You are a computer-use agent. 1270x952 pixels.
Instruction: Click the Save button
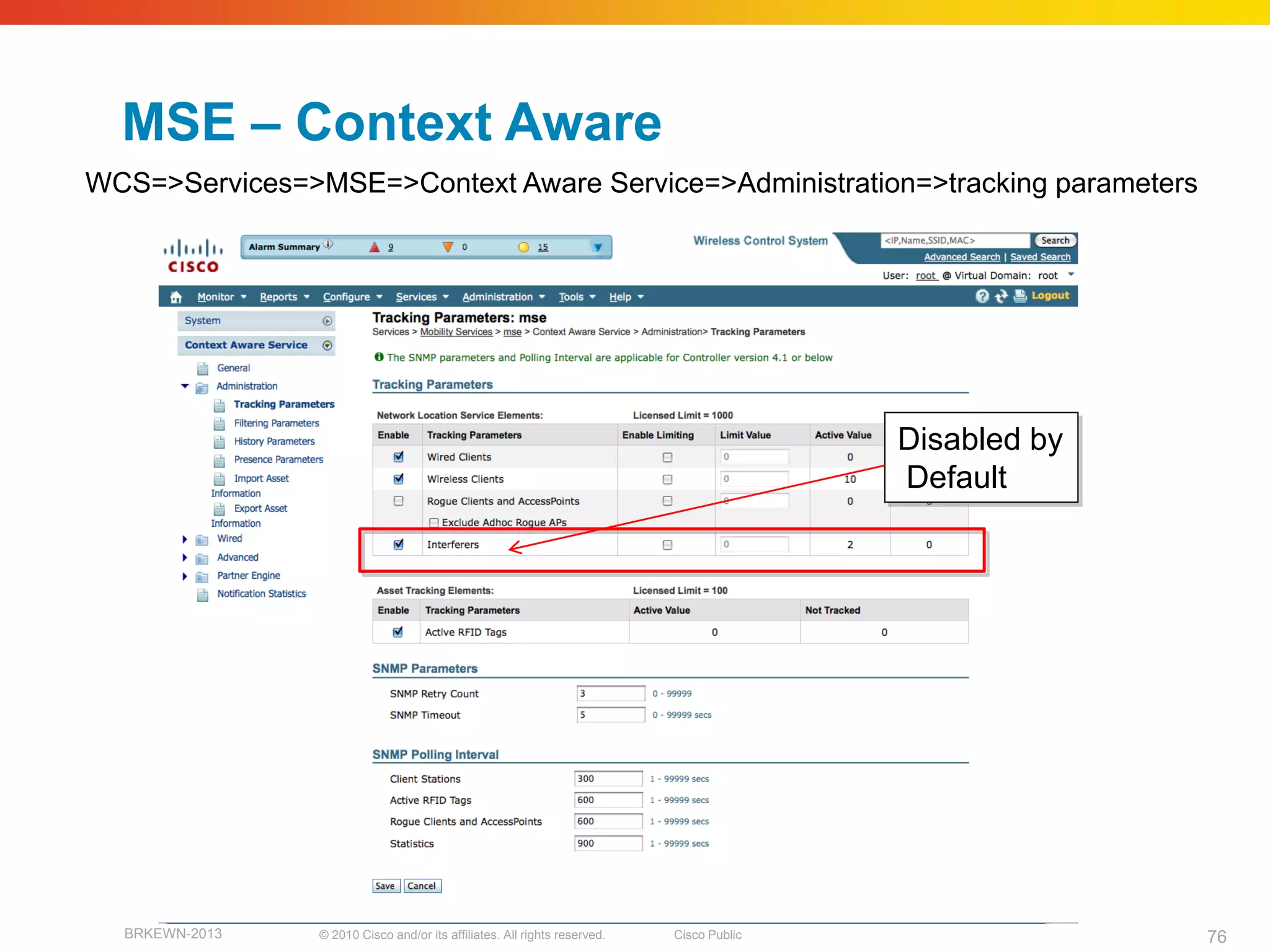point(385,886)
